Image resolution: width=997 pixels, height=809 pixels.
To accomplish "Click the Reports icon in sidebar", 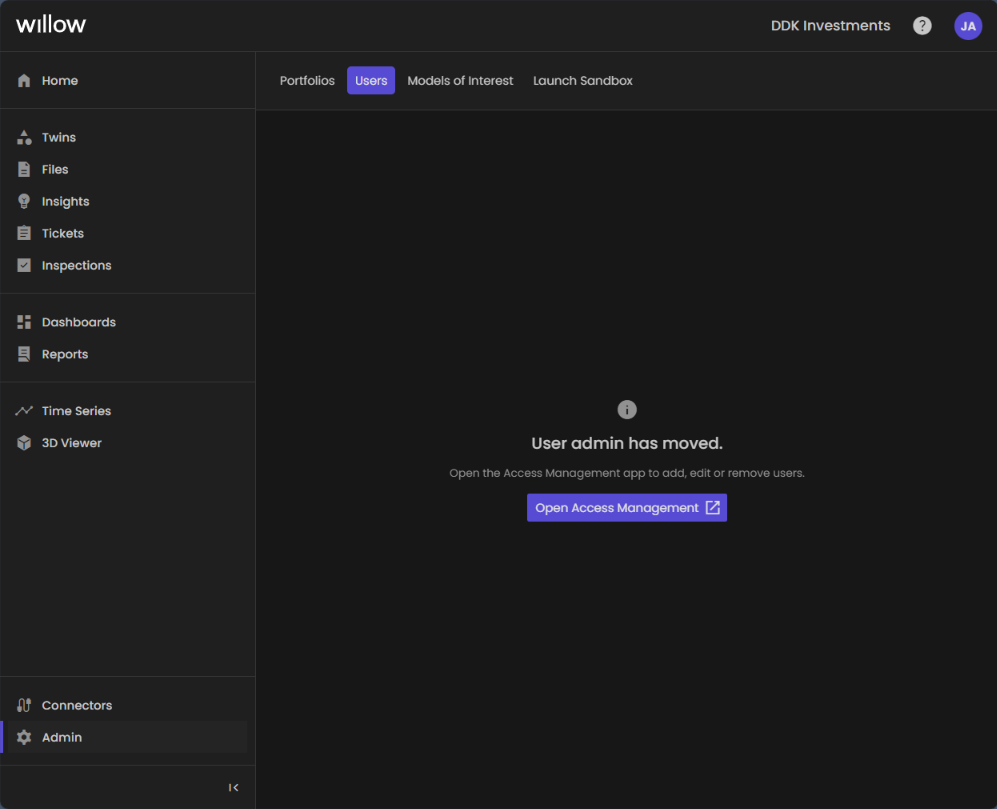I will point(24,354).
